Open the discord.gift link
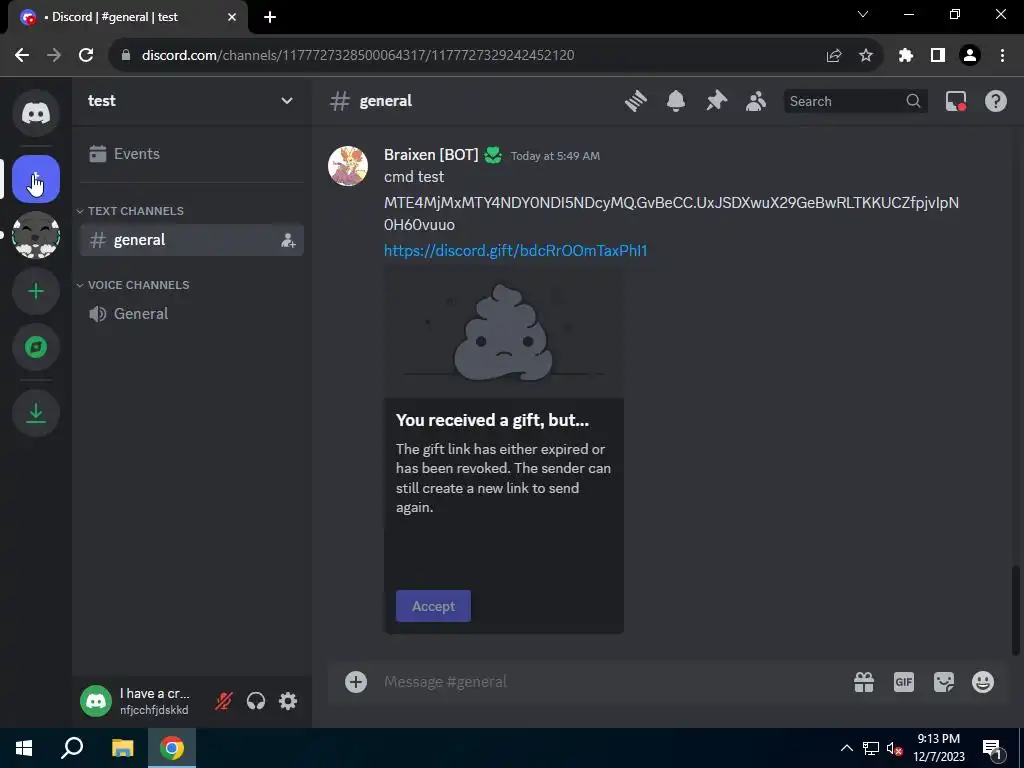1024x768 pixels. click(515, 251)
